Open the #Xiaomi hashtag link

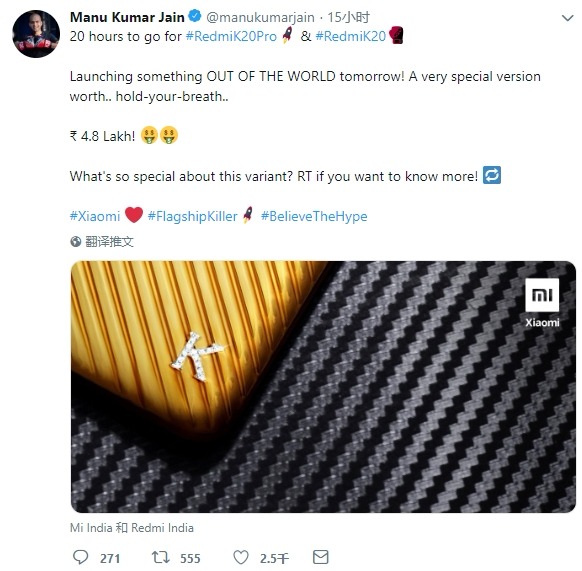95,216
